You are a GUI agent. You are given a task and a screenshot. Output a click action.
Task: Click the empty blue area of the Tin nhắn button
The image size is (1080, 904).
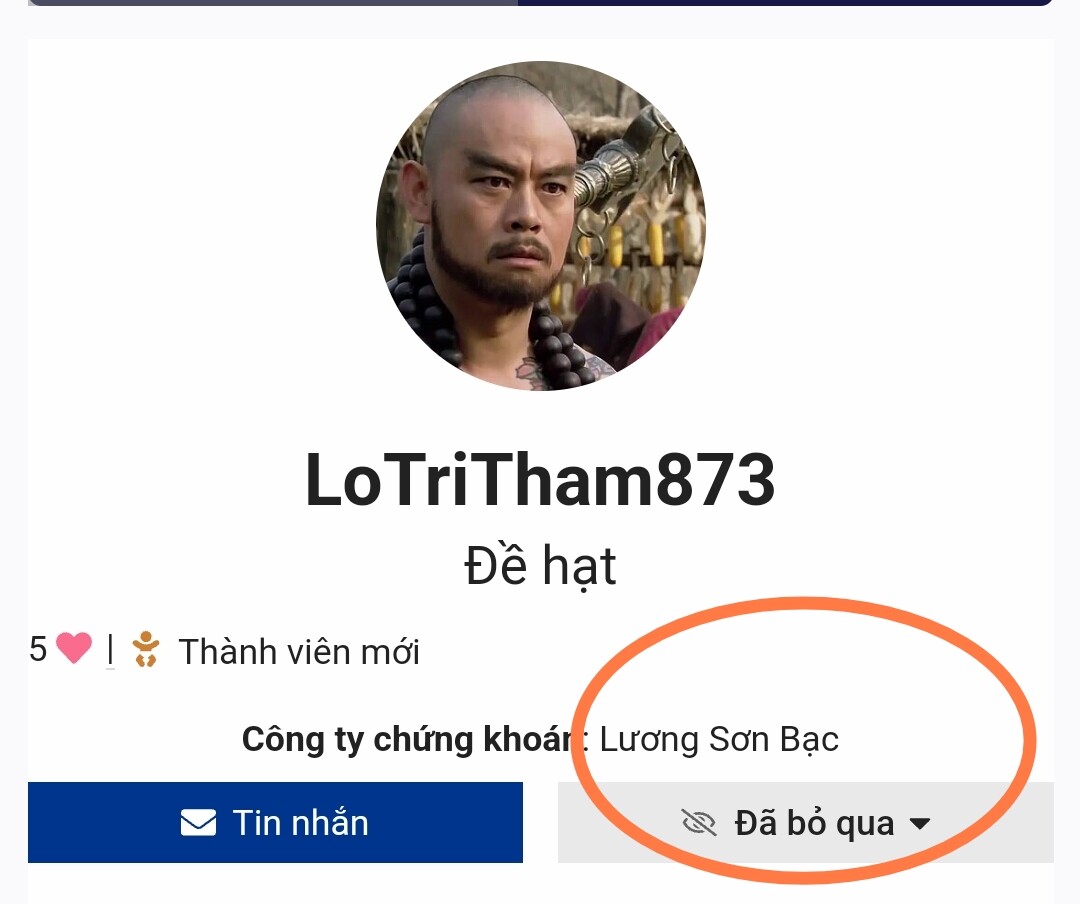tap(448, 823)
